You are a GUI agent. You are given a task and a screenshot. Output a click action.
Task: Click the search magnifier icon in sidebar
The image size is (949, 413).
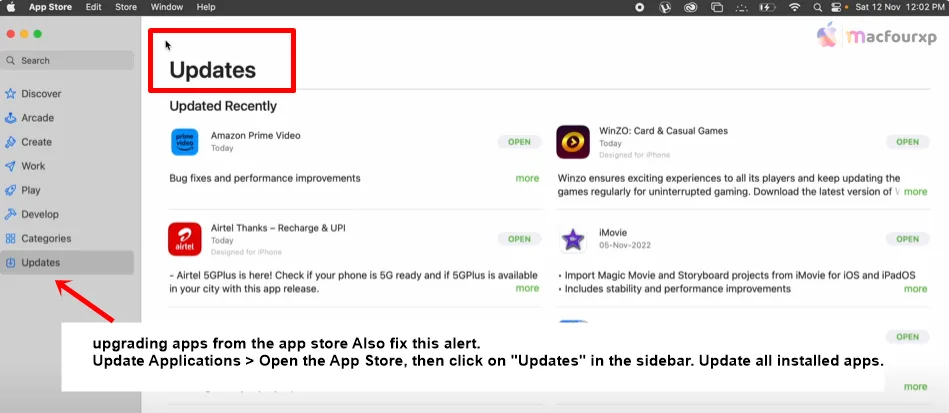point(11,61)
